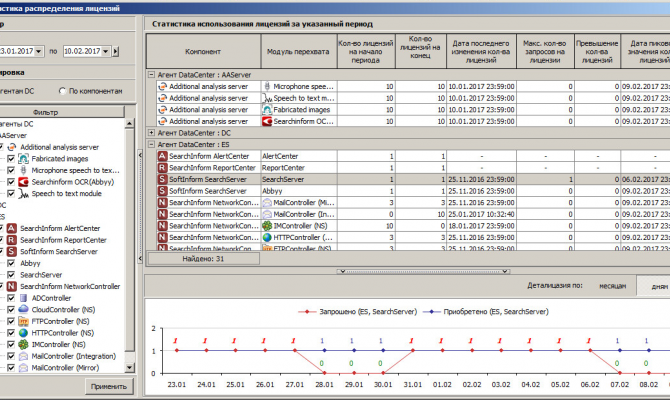The width and height of the screenshot is (670, 400).
Task: Click Приобретено (ES, SearchServer) legend entry
Action: coord(486,312)
